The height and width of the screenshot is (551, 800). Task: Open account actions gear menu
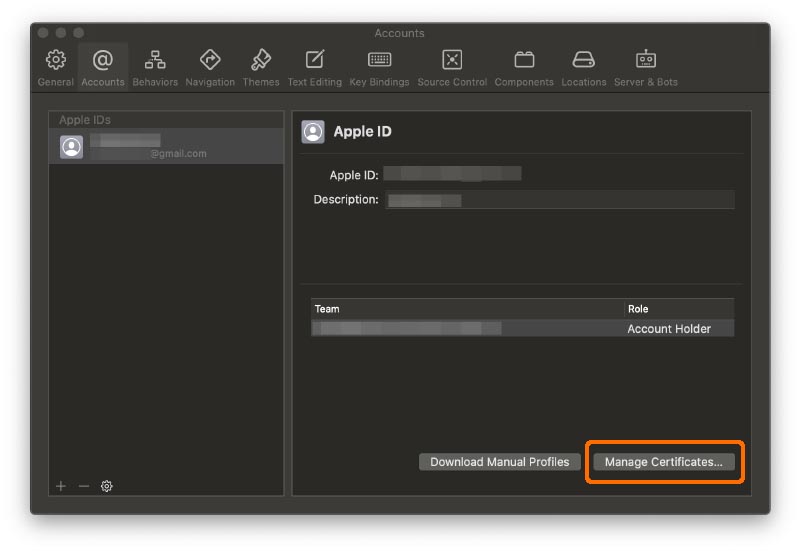[x=106, y=486]
